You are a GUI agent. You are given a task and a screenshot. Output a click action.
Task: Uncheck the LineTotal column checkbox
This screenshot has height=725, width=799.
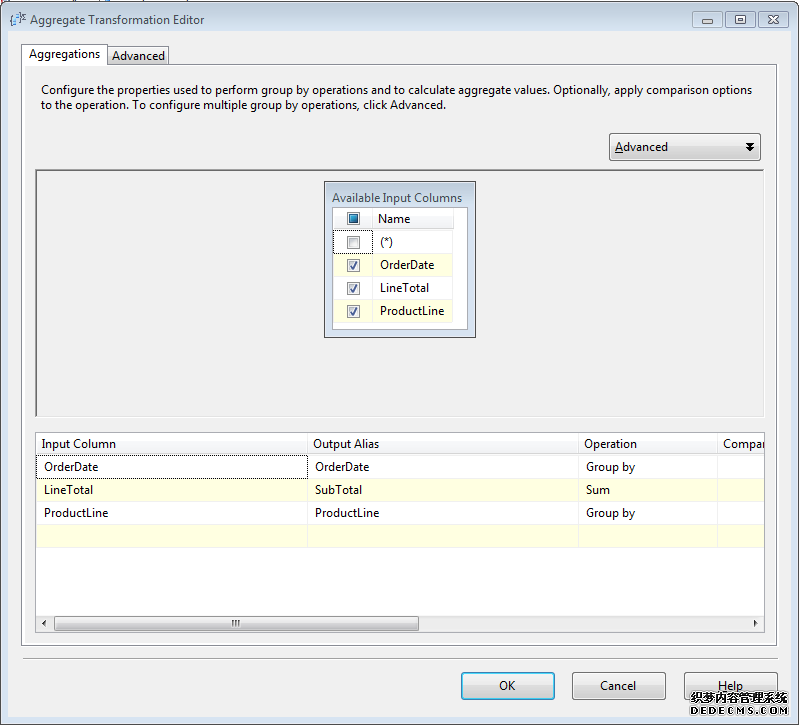tap(353, 289)
